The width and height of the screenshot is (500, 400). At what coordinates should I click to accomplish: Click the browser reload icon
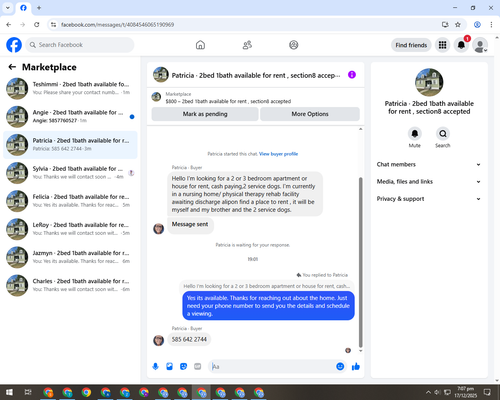37,25
